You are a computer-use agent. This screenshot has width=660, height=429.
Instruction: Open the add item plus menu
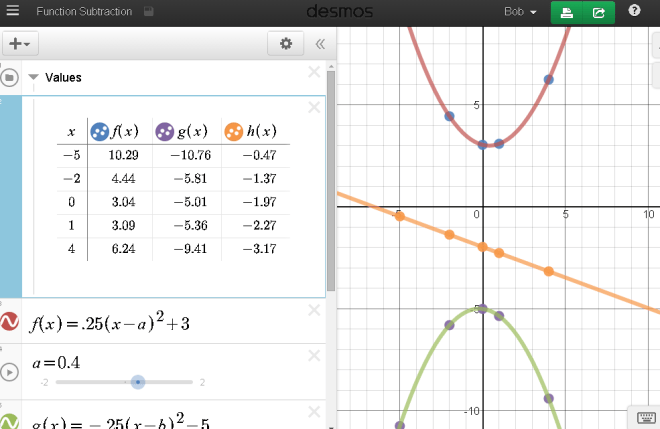point(20,43)
